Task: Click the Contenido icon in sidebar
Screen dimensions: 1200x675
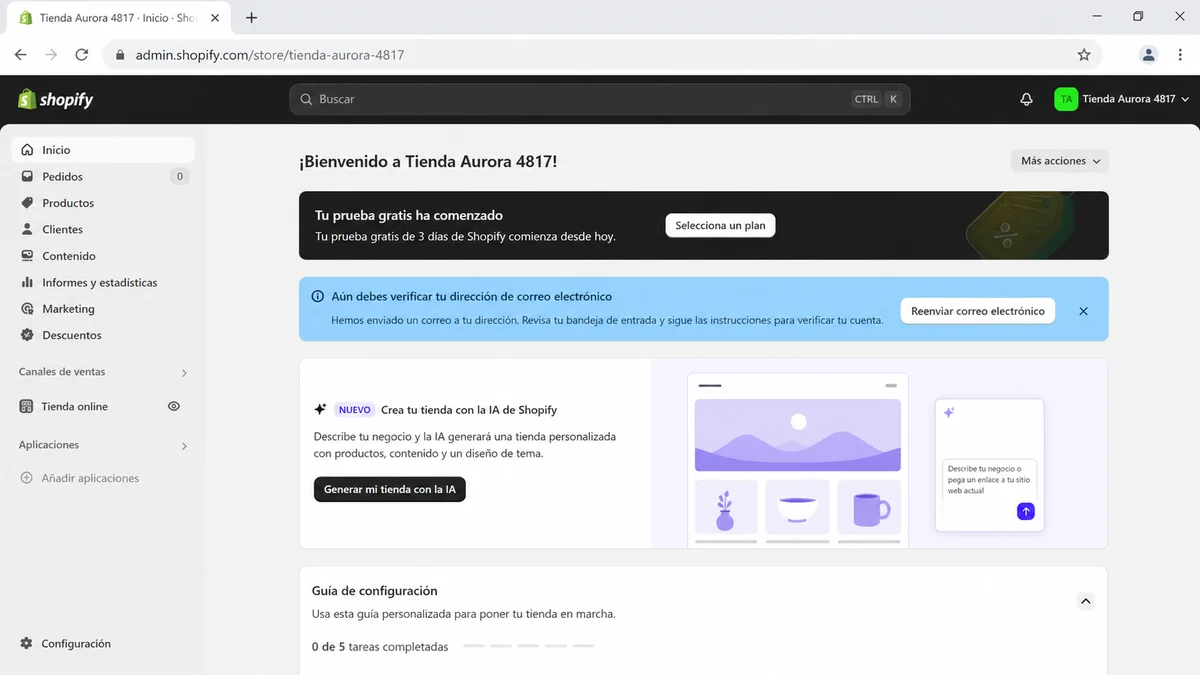Action: (x=27, y=256)
